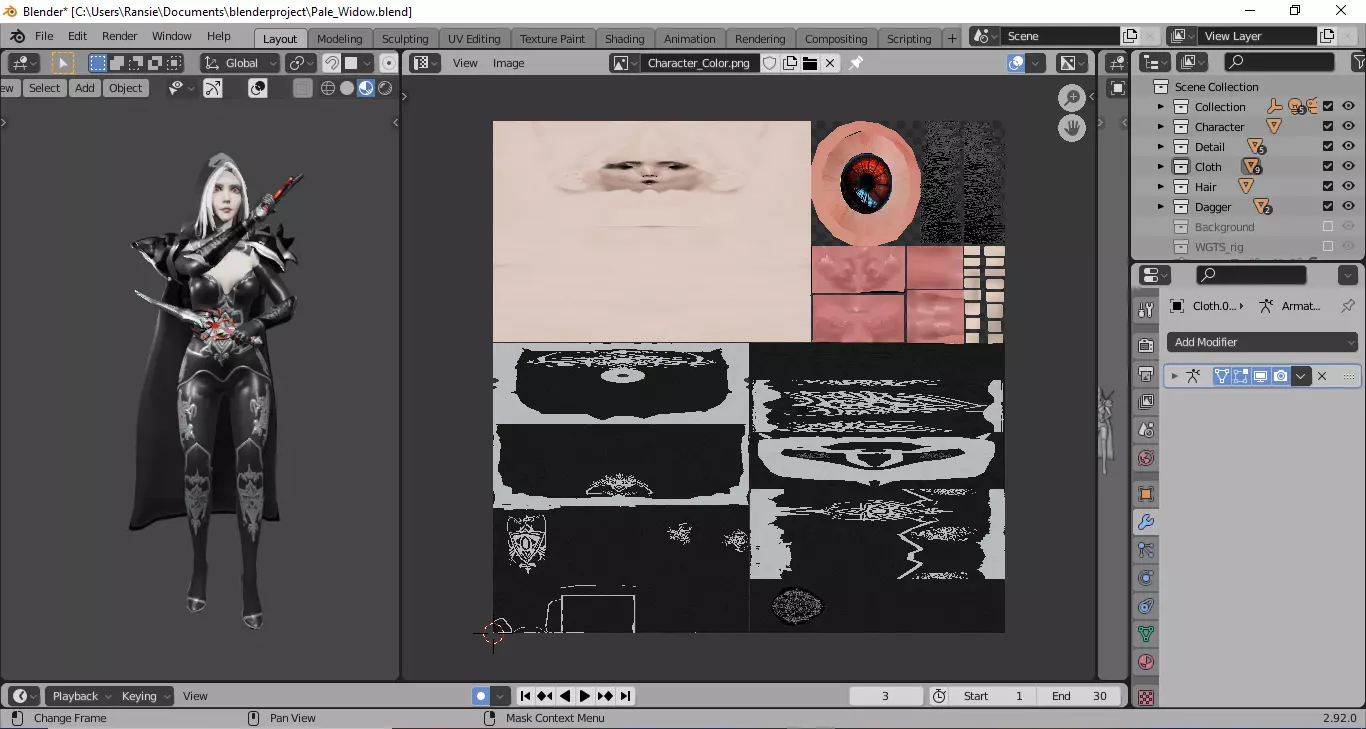Open Tool properties tab
This screenshot has width=1366, height=729.
click(1146, 310)
